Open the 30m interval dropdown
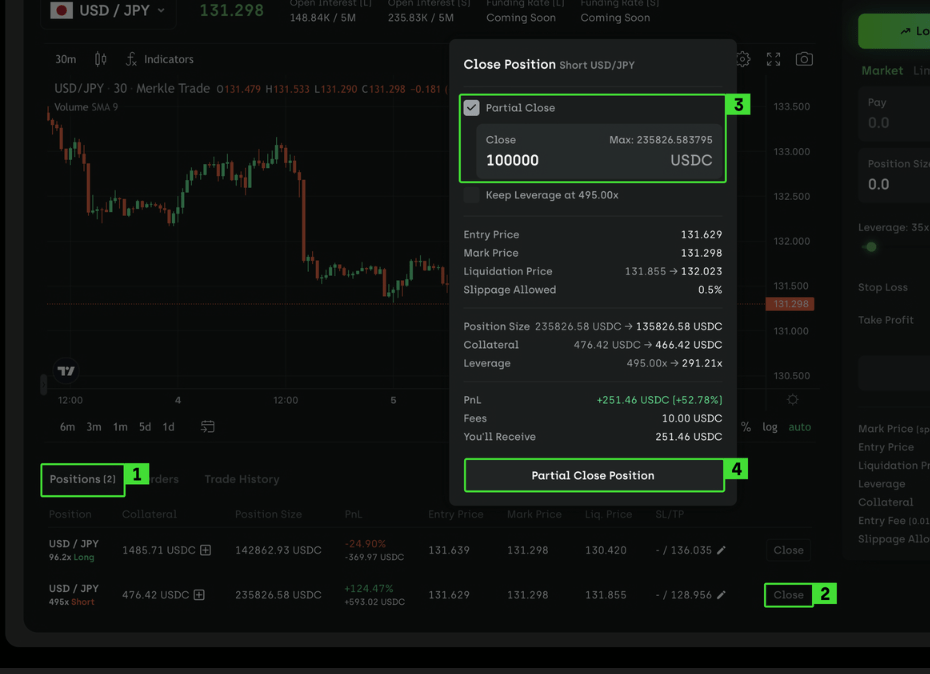930x674 pixels. [x=66, y=60]
